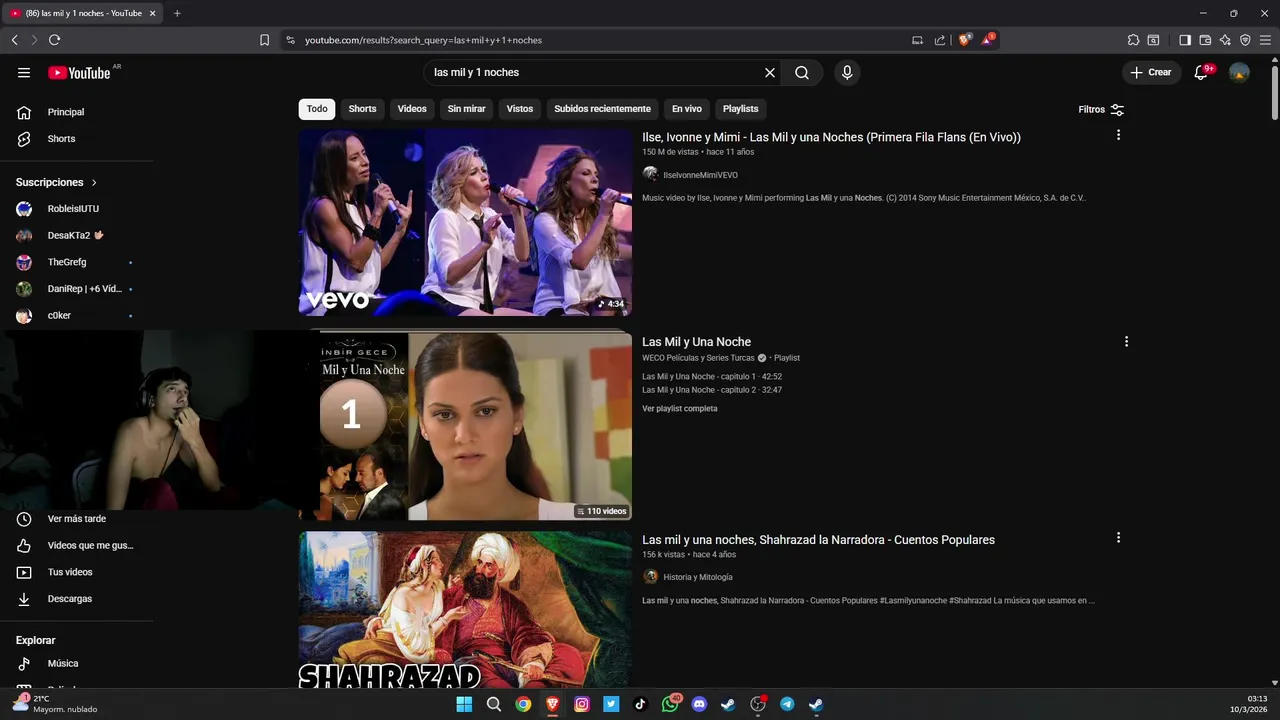Open the Filtros search filters
Screen dimensions: 1280x720
click(1101, 109)
